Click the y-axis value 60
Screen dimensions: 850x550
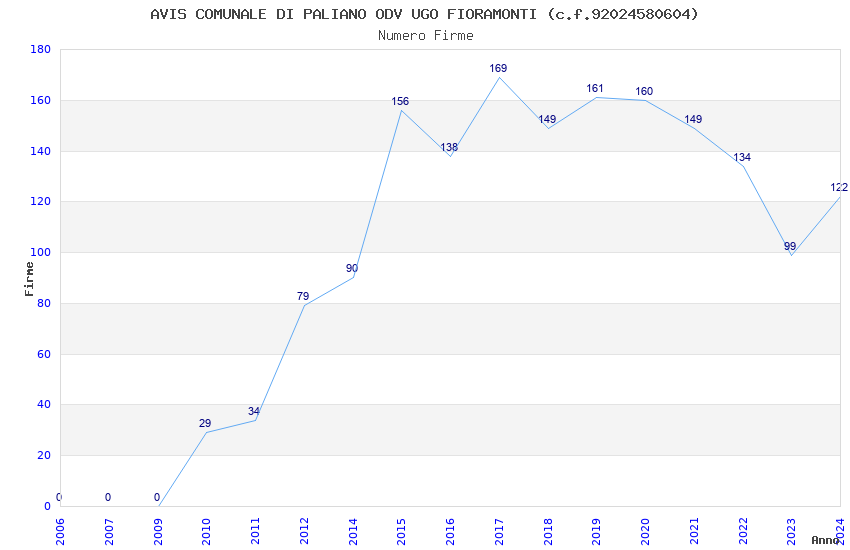click(44, 354)
